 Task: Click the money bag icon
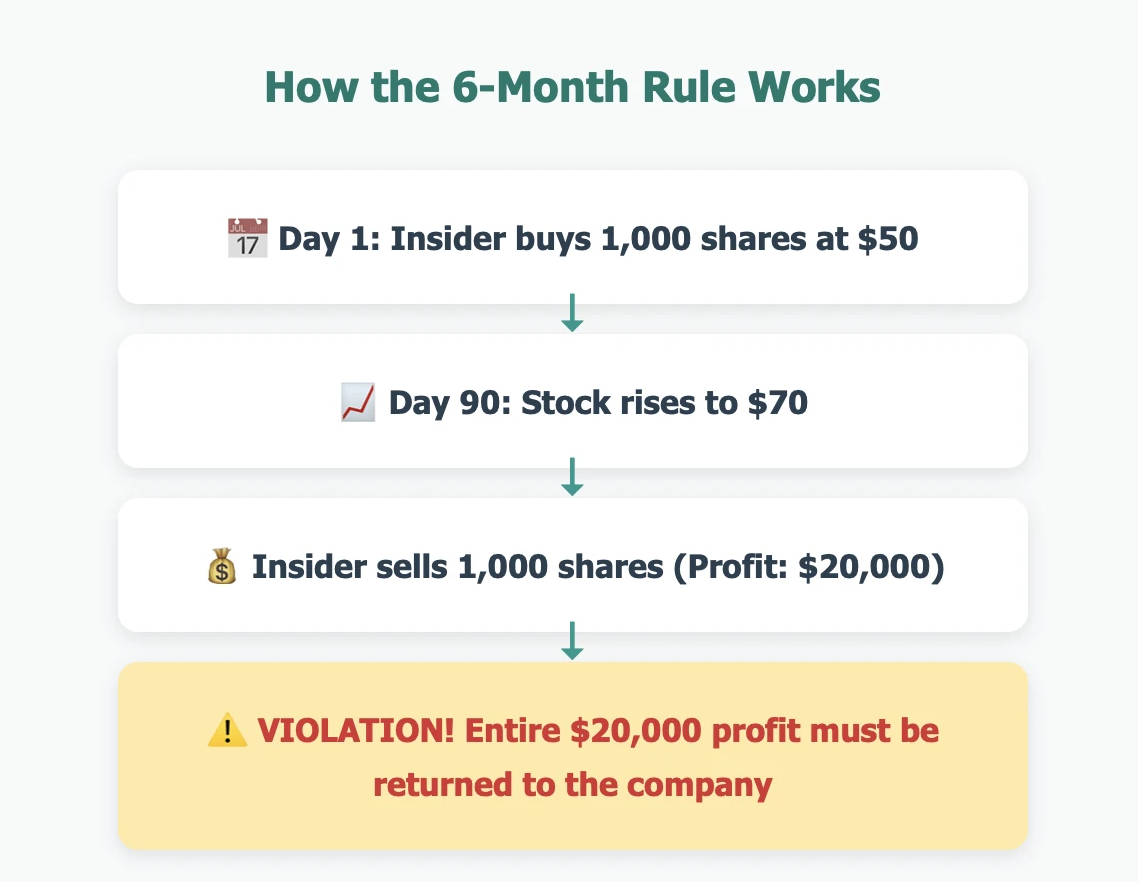(x=220, y=567)
